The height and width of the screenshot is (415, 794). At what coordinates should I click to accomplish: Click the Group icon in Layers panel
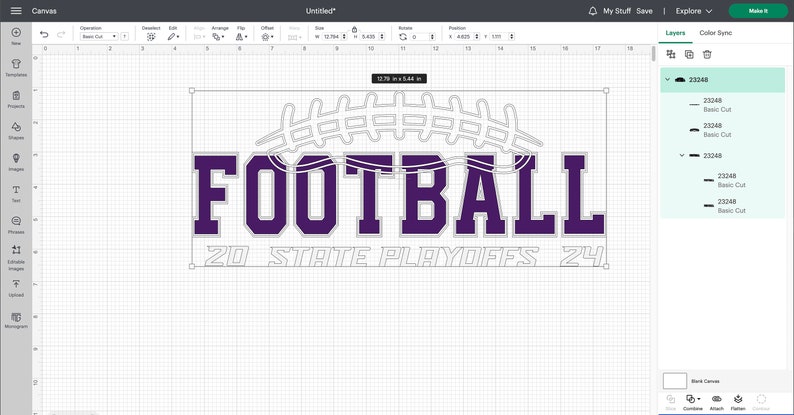671,54
